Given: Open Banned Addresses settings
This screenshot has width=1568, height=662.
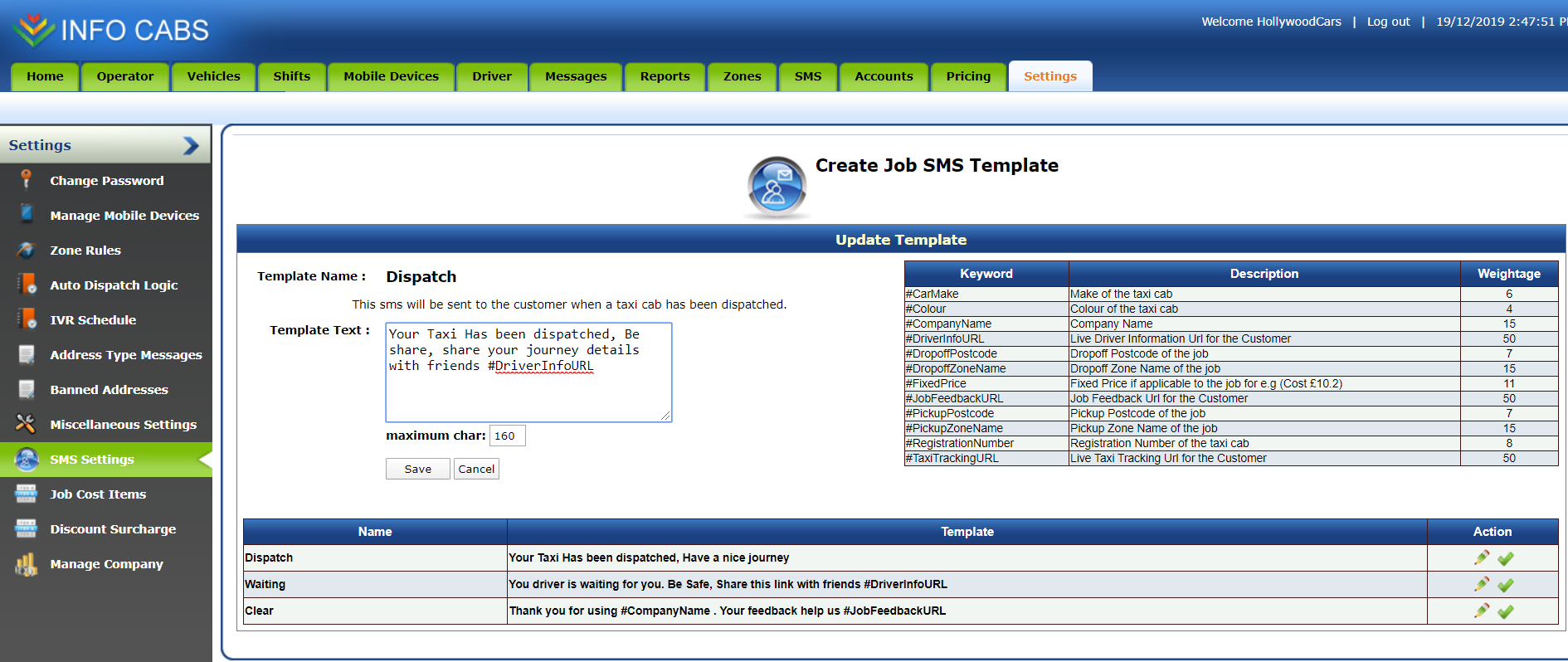Looking at the screenshot, I should click(x=109, y=389).
